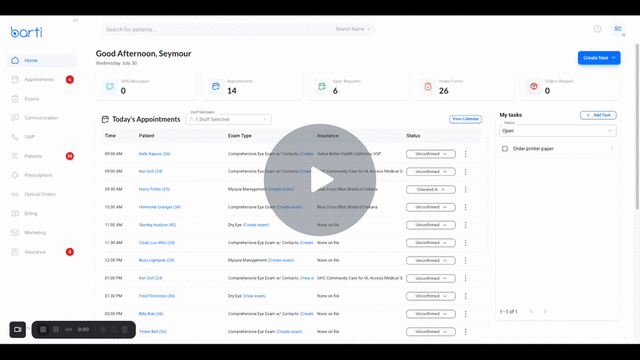Change Kelly Kapoor's Unconfirmed status dropdown
Viewport: 640px width, 360px height.
coord(431,154)
